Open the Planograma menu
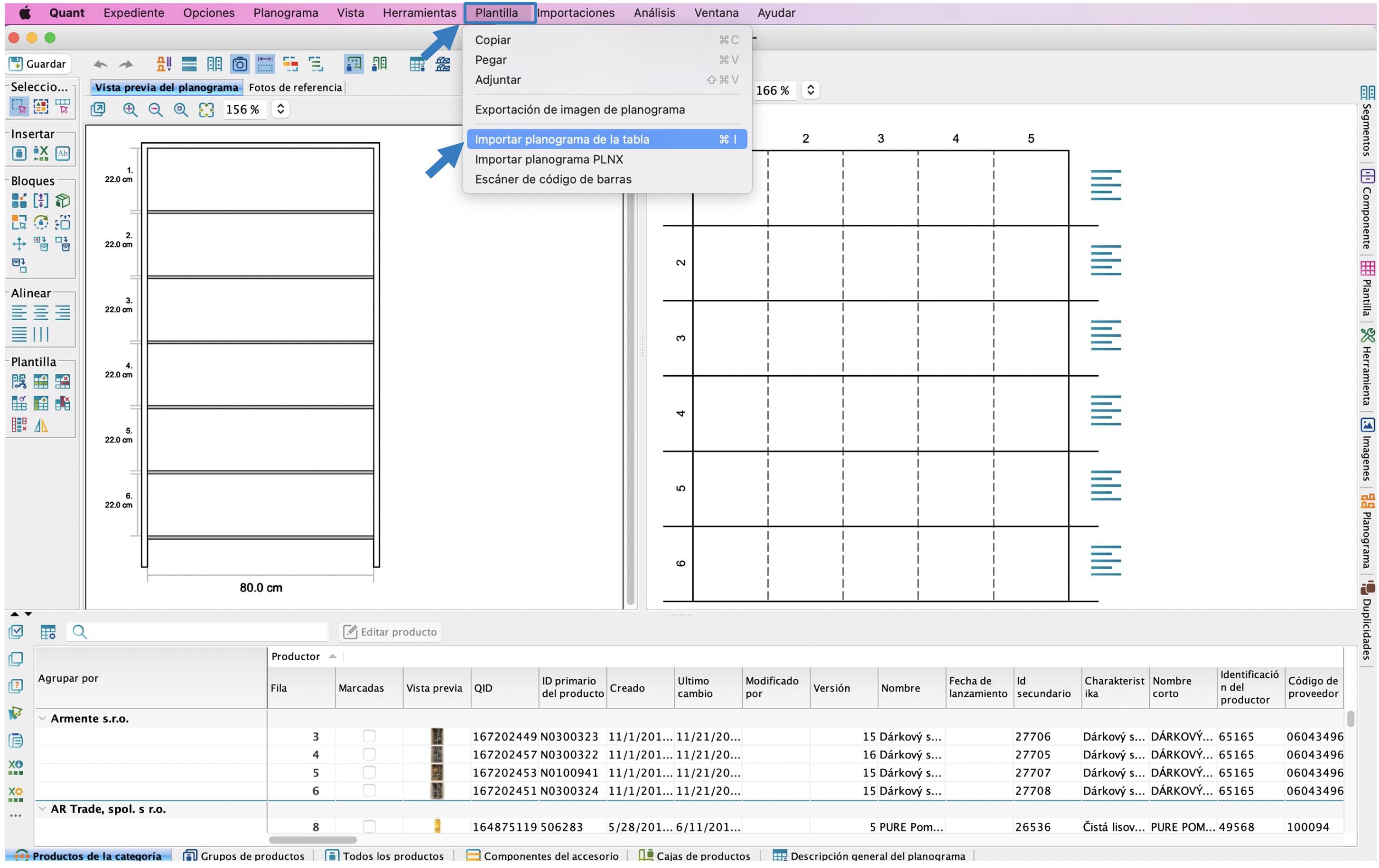The width and height of the screenshot is (1379, 868). tap(286, 13)
